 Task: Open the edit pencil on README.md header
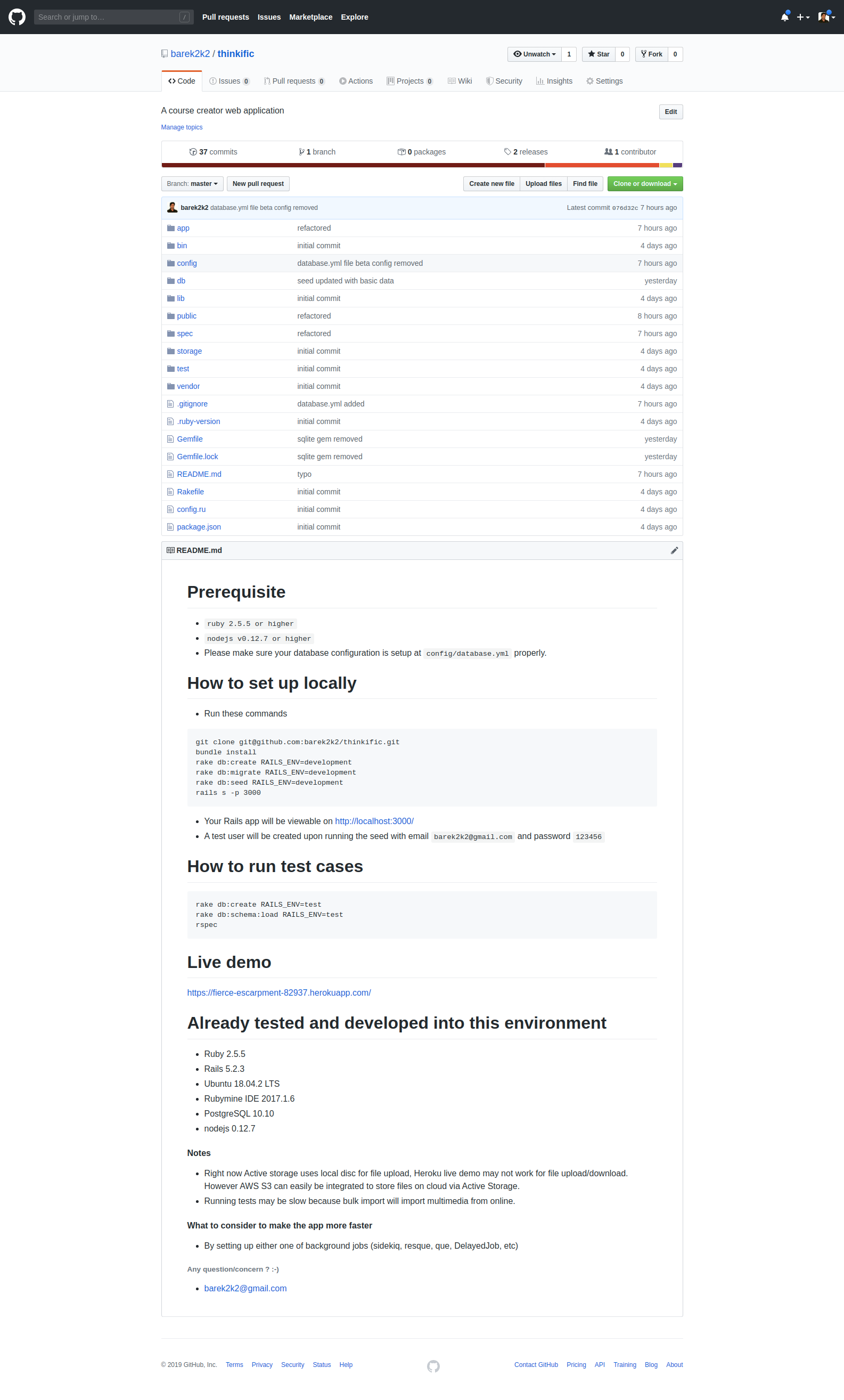[x=674, y=550]
